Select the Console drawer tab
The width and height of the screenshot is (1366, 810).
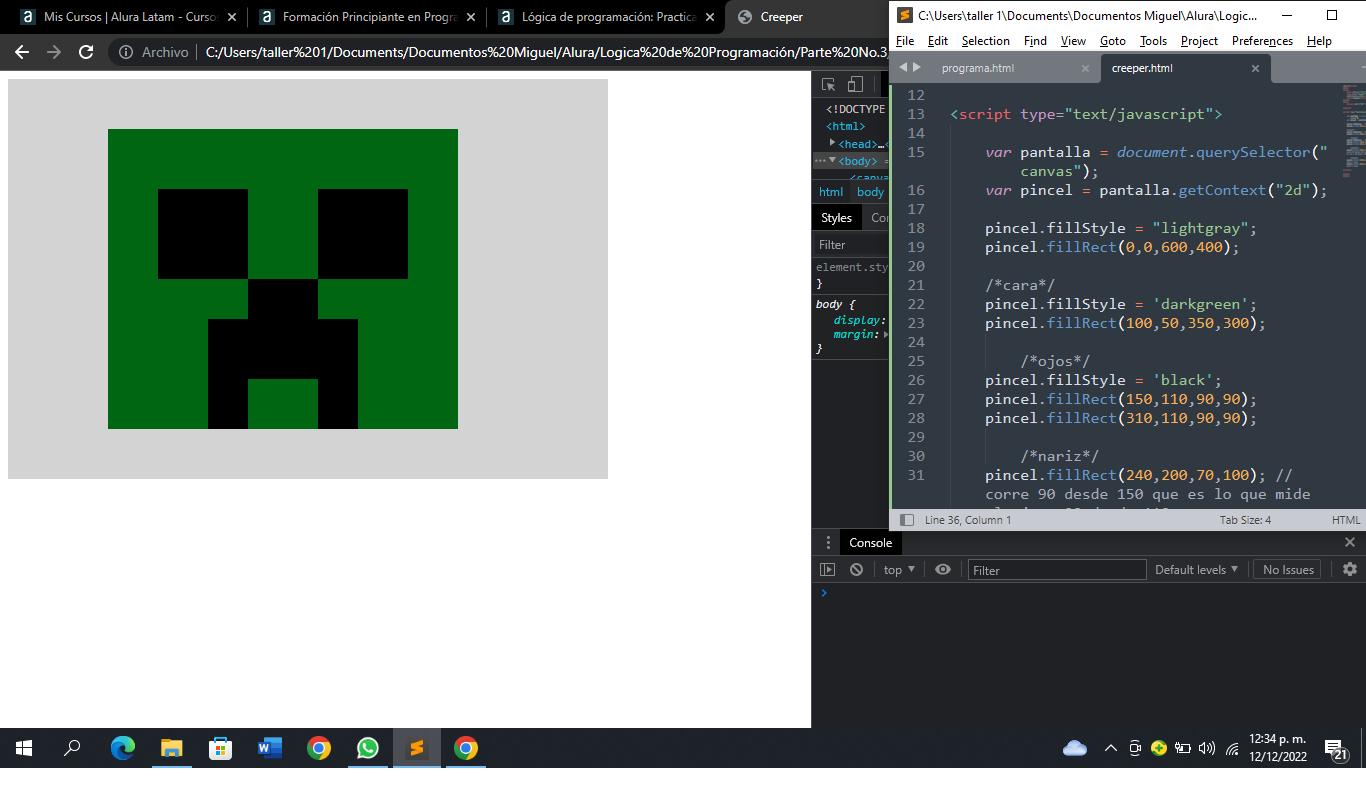[870, 542]
